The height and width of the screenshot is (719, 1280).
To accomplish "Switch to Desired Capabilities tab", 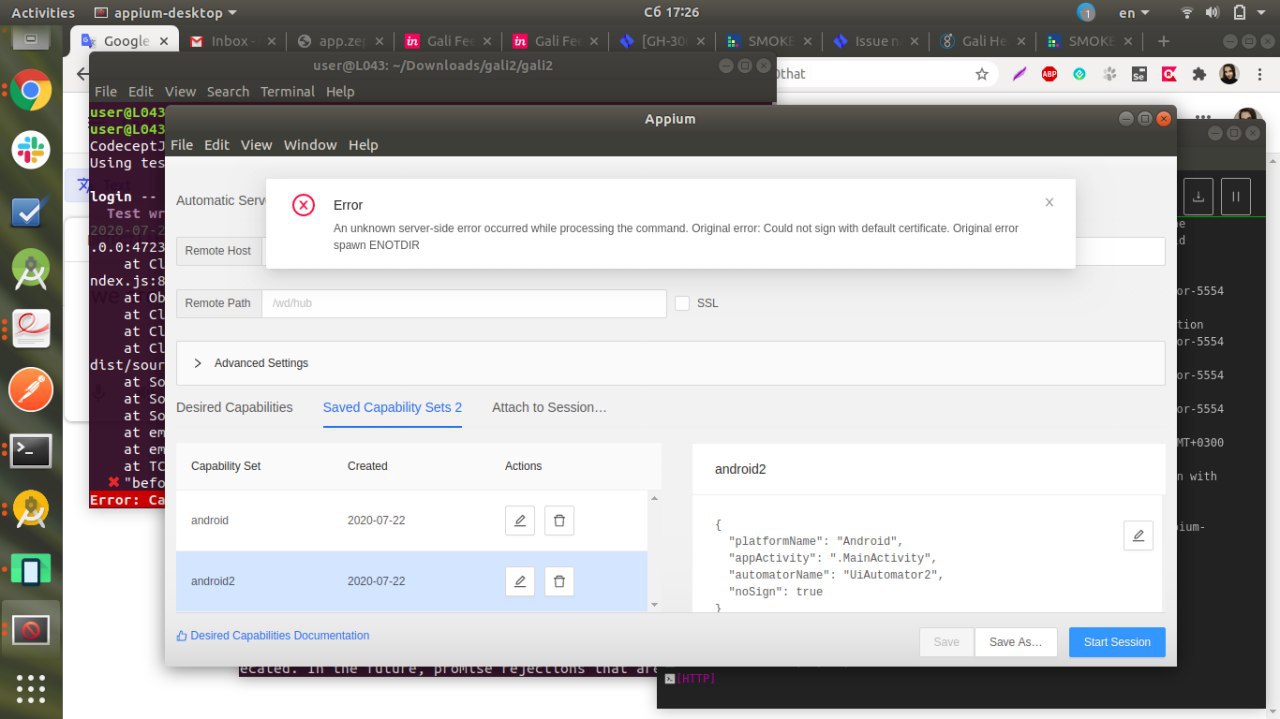I will pos(234,407).
